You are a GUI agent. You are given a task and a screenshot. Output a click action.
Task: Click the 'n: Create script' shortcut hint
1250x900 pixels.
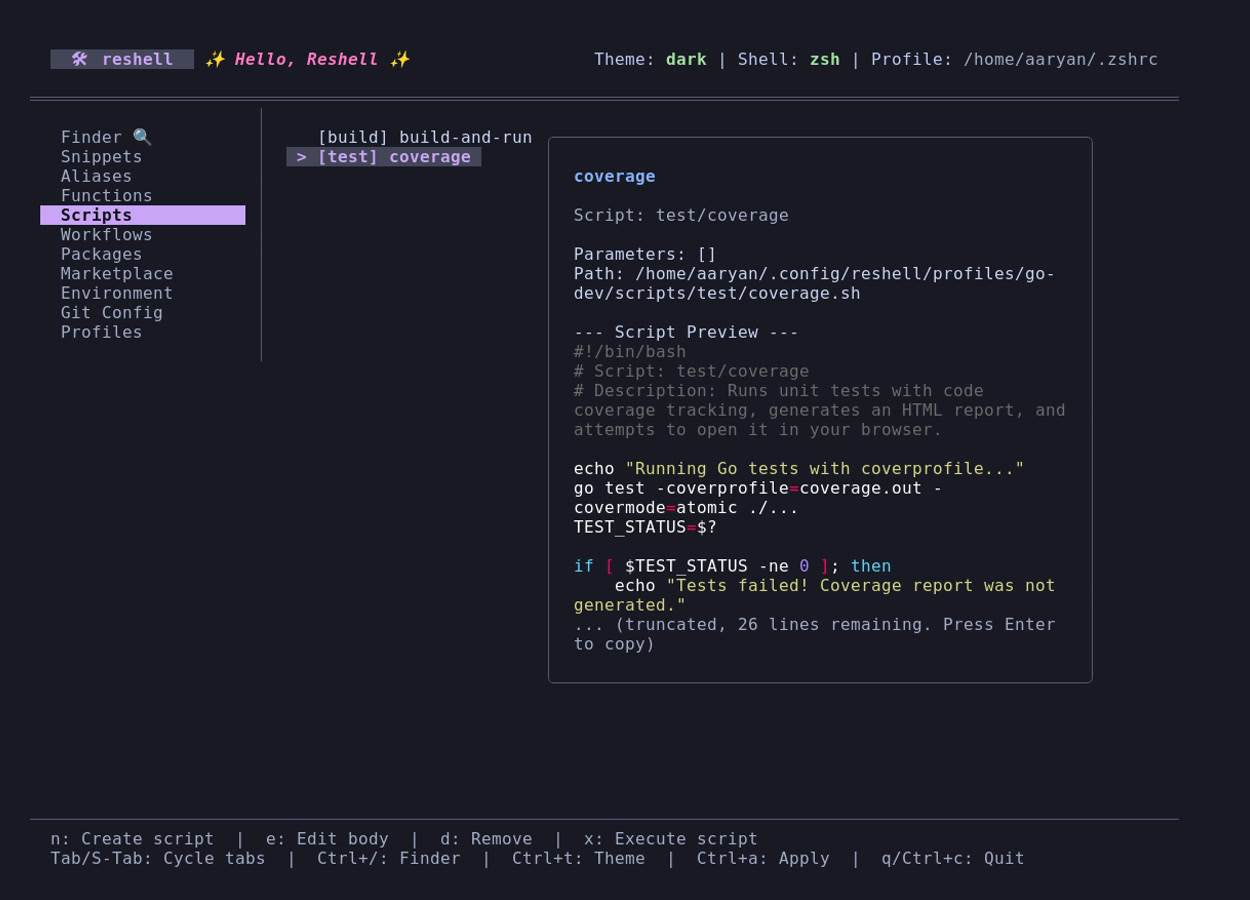coord(132,839)
